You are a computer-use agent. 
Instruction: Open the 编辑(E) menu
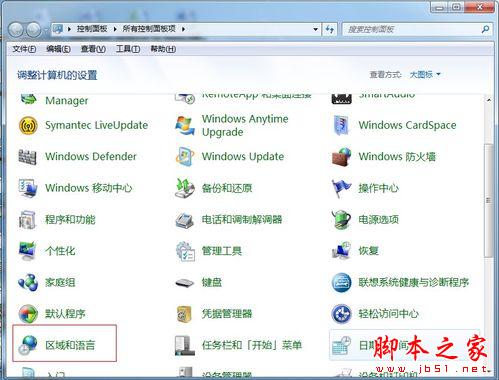pos(58,49)
